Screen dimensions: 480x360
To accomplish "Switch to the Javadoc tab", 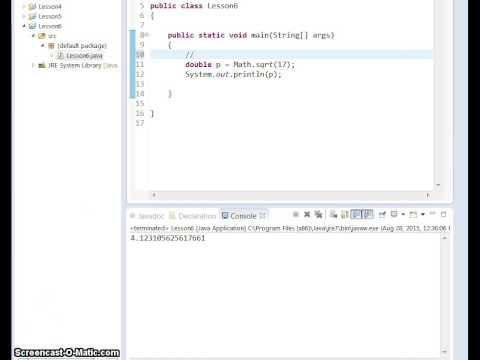I will 147,216.
